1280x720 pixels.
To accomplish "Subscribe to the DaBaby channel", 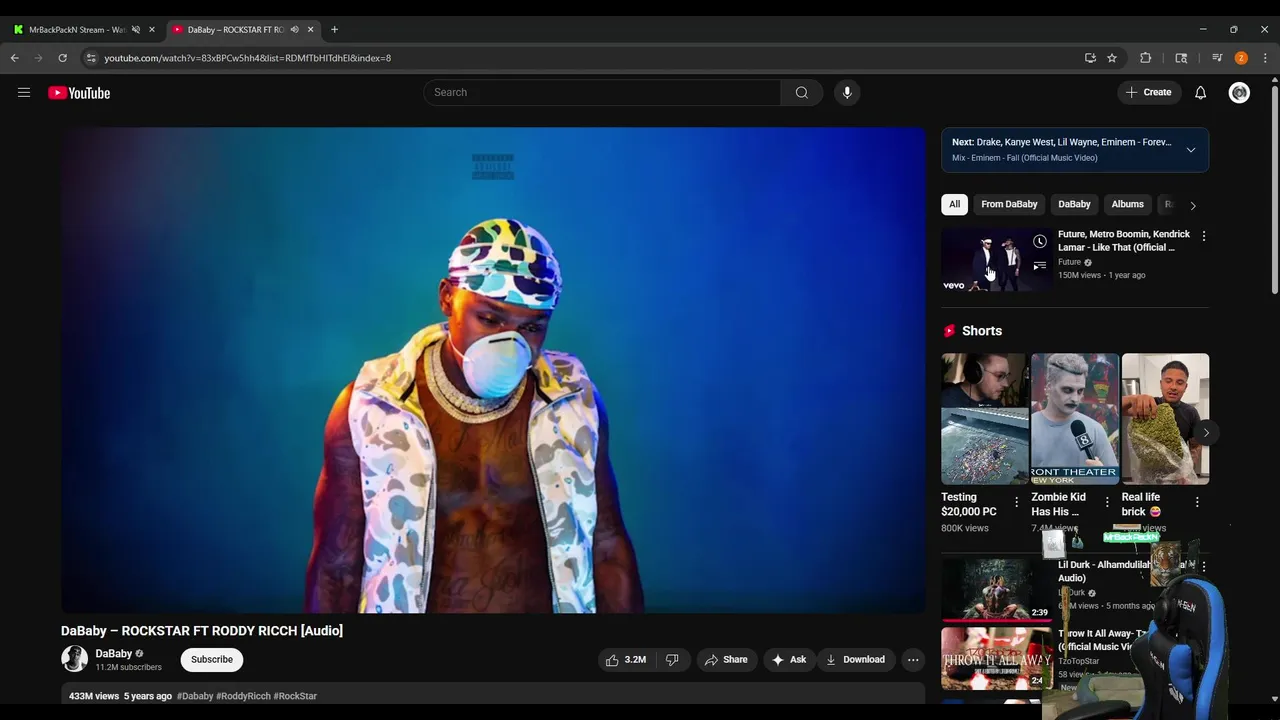I will (212, 660).
